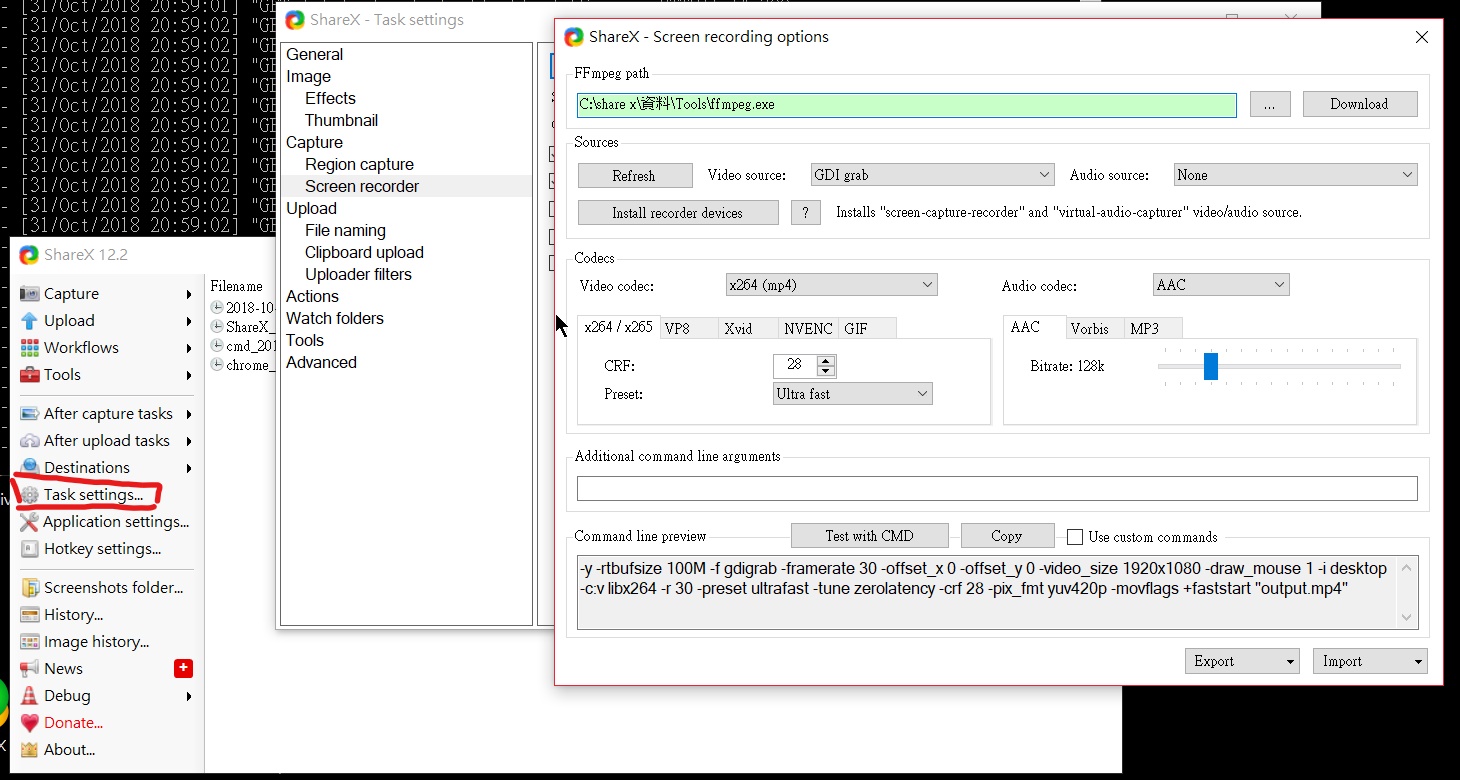Click the command line preview scrollbar
The height and width of the screenshot is (780, 1460).
(1406, 593)
